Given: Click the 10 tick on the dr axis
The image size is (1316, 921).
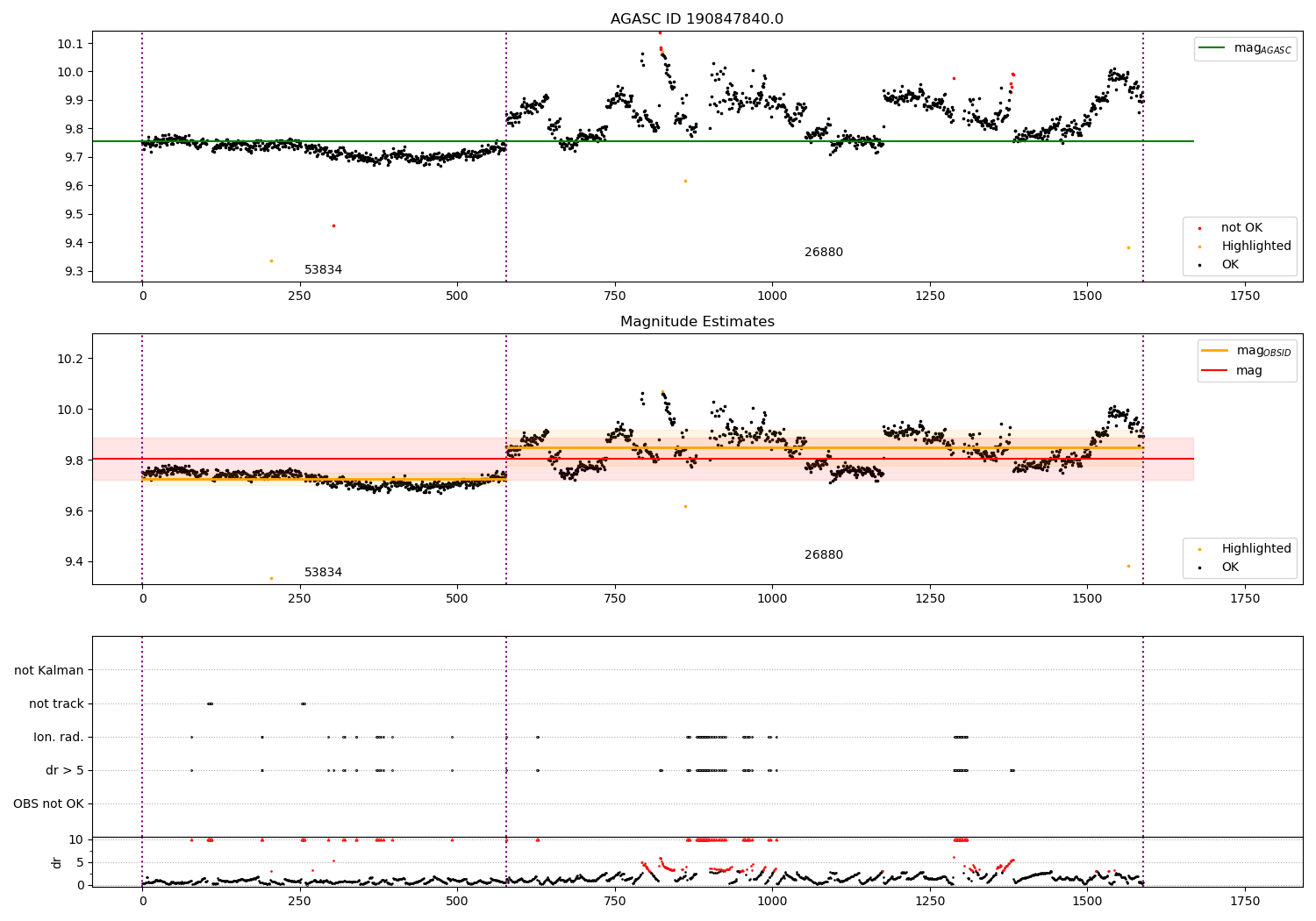Looking at the screenshot, I should 77,839.
